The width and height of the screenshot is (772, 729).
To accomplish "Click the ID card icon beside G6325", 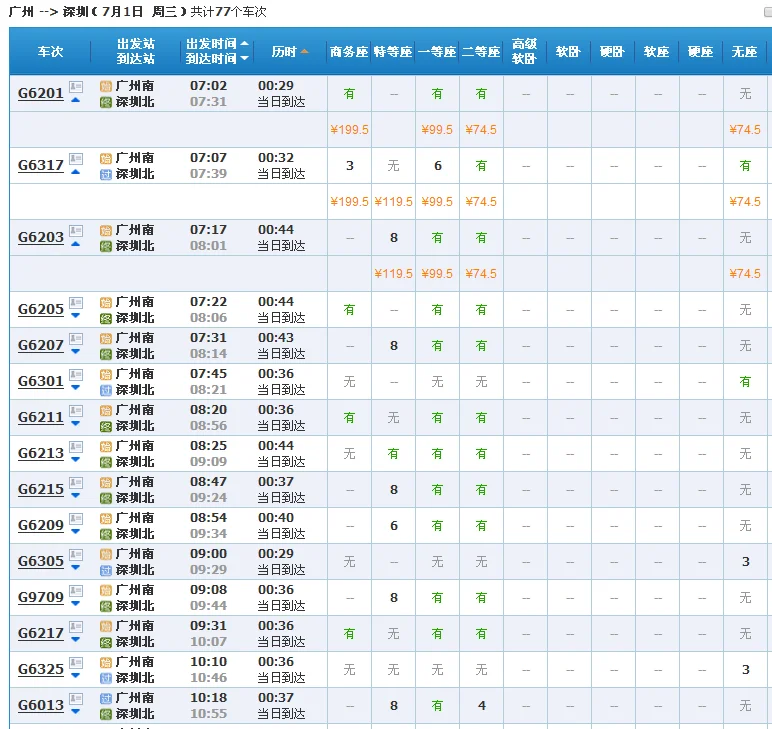I will [76, 663].
